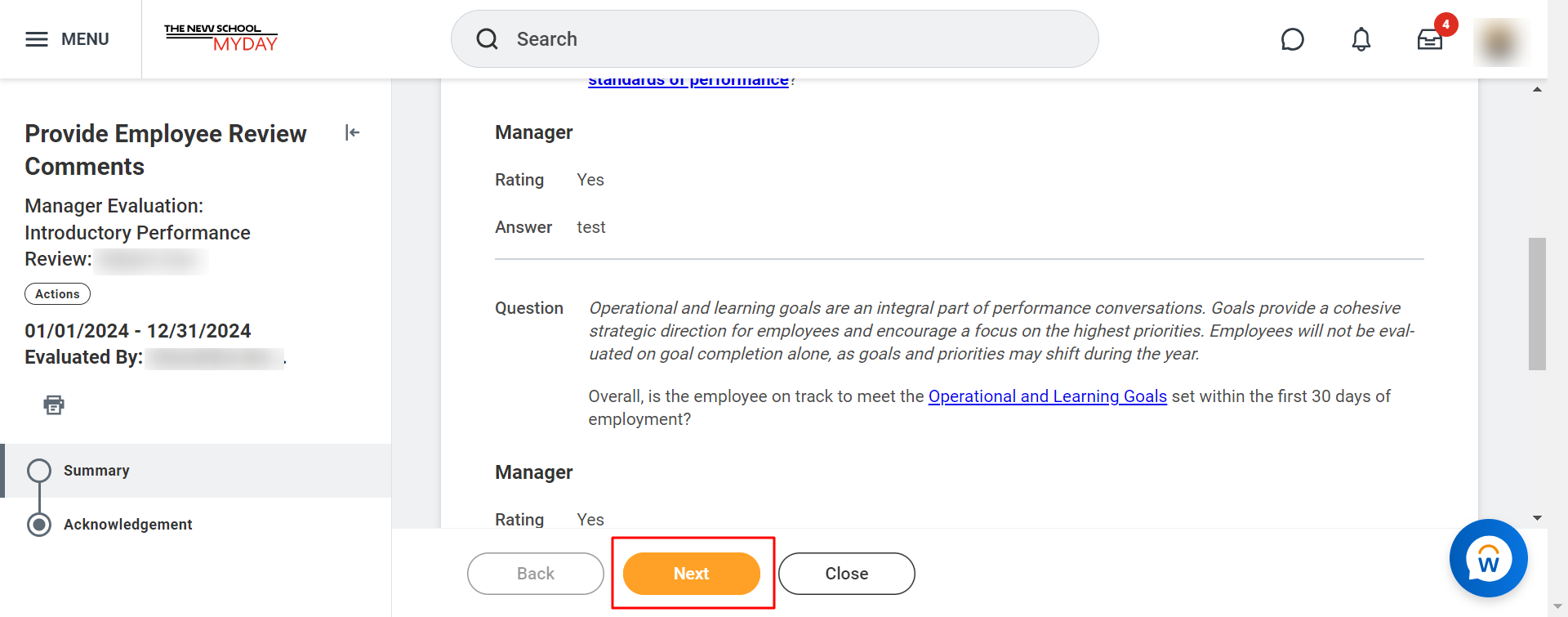
Task: Click the search magnifier icon
Action: [x=488, y=39]
